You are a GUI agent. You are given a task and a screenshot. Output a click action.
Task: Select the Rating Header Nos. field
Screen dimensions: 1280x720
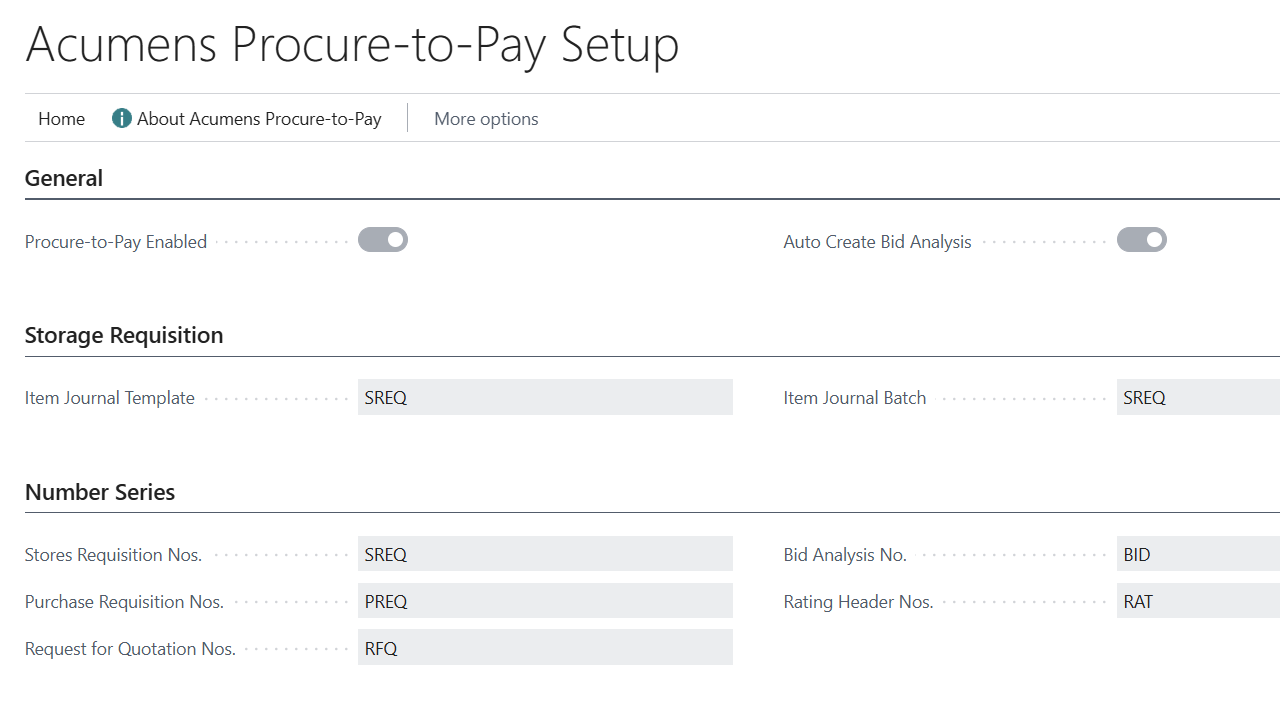point(1197,600)
